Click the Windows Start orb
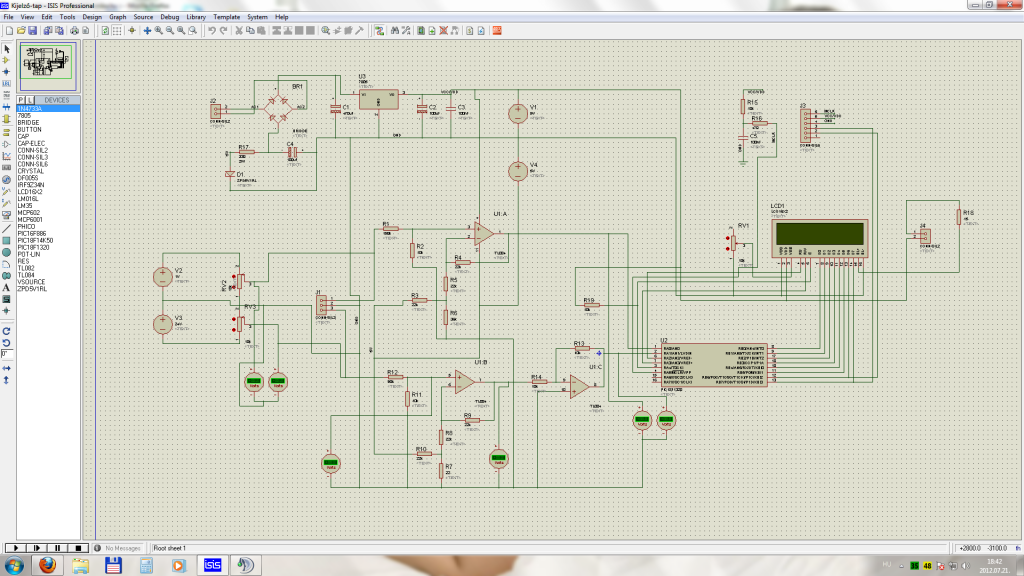Viewport: 1024px width, 576px height. (x=14, y=565)
